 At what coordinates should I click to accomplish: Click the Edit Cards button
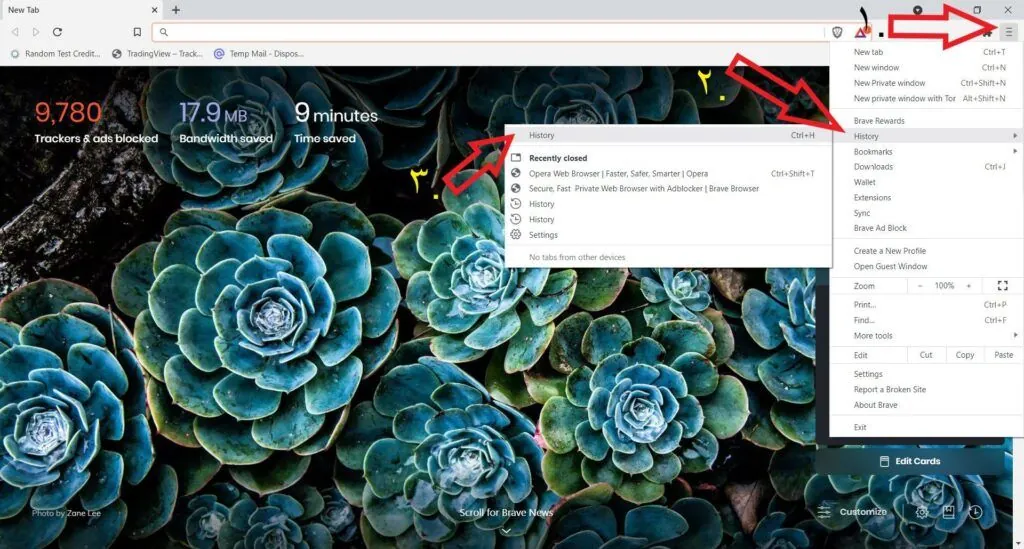[910, 461]
